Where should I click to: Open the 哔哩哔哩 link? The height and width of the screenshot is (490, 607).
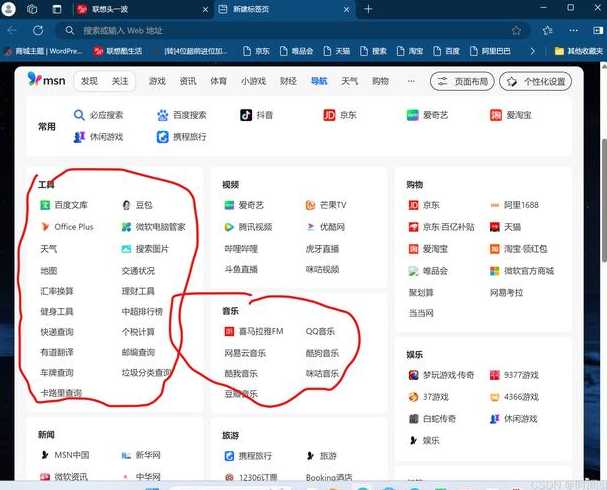pyautogui.click(x=241, y=249)
